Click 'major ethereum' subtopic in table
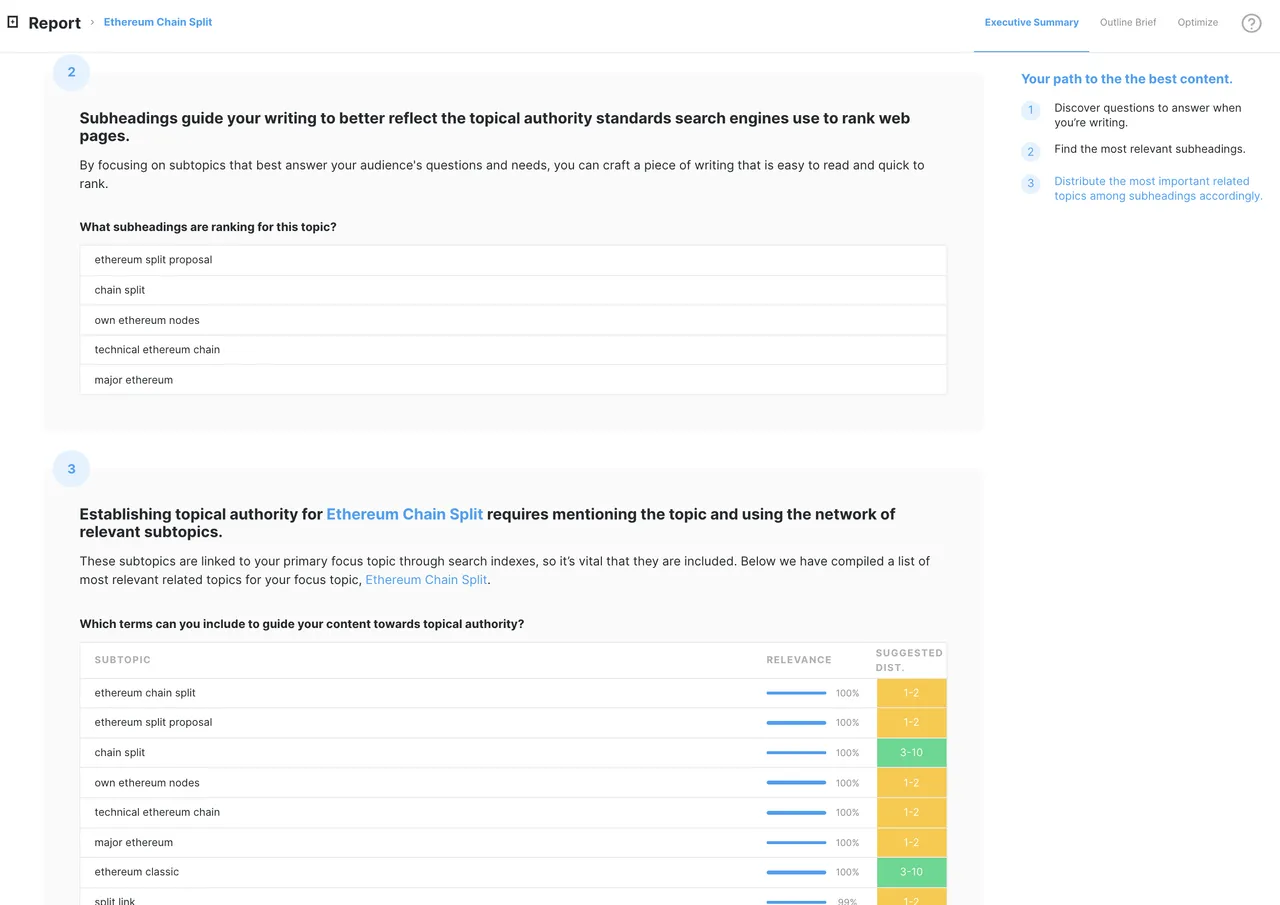Viewport: 1280px width, 905px height. point(134,842)
